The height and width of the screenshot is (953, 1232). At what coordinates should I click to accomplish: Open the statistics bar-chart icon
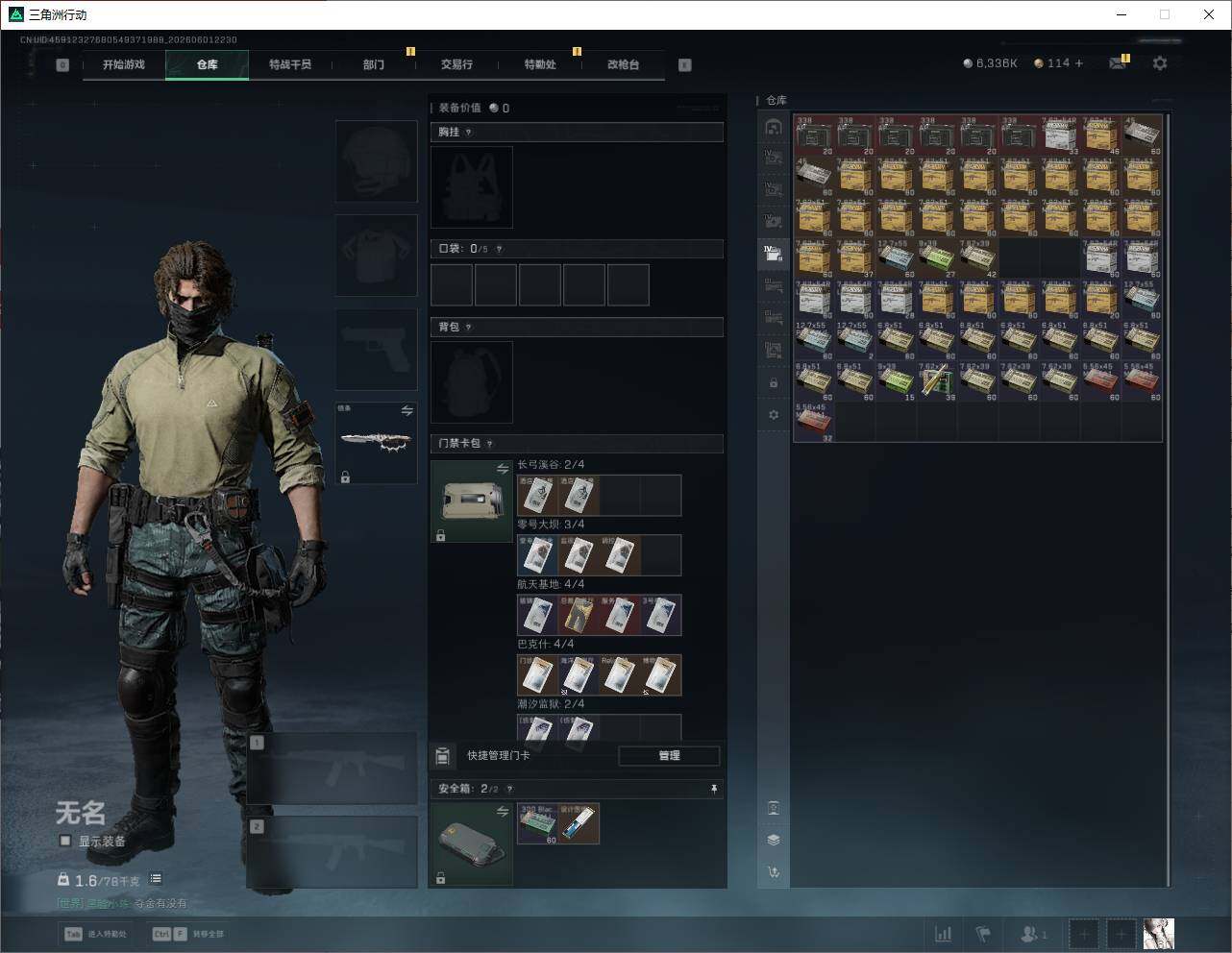click(x=944, y=934)
